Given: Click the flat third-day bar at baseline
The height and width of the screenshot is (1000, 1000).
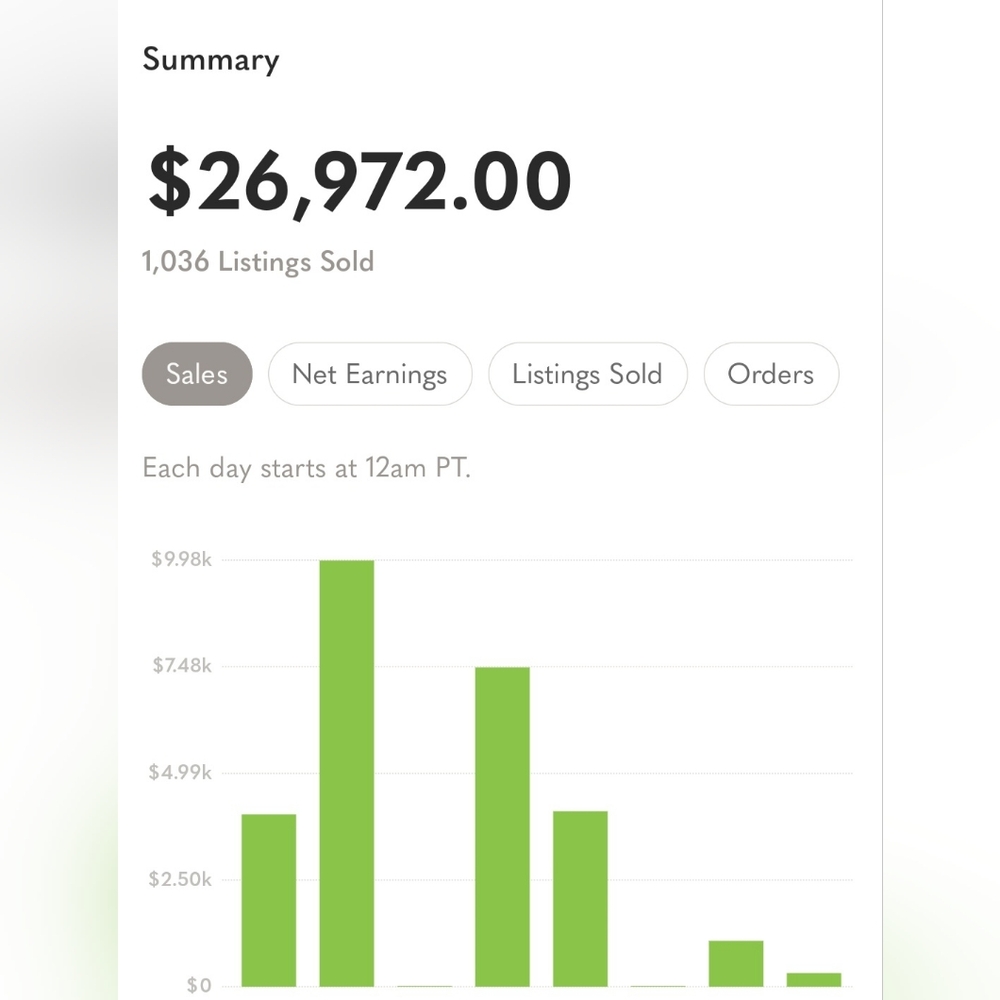Looking at the screenshot, I should pos(424,985).
